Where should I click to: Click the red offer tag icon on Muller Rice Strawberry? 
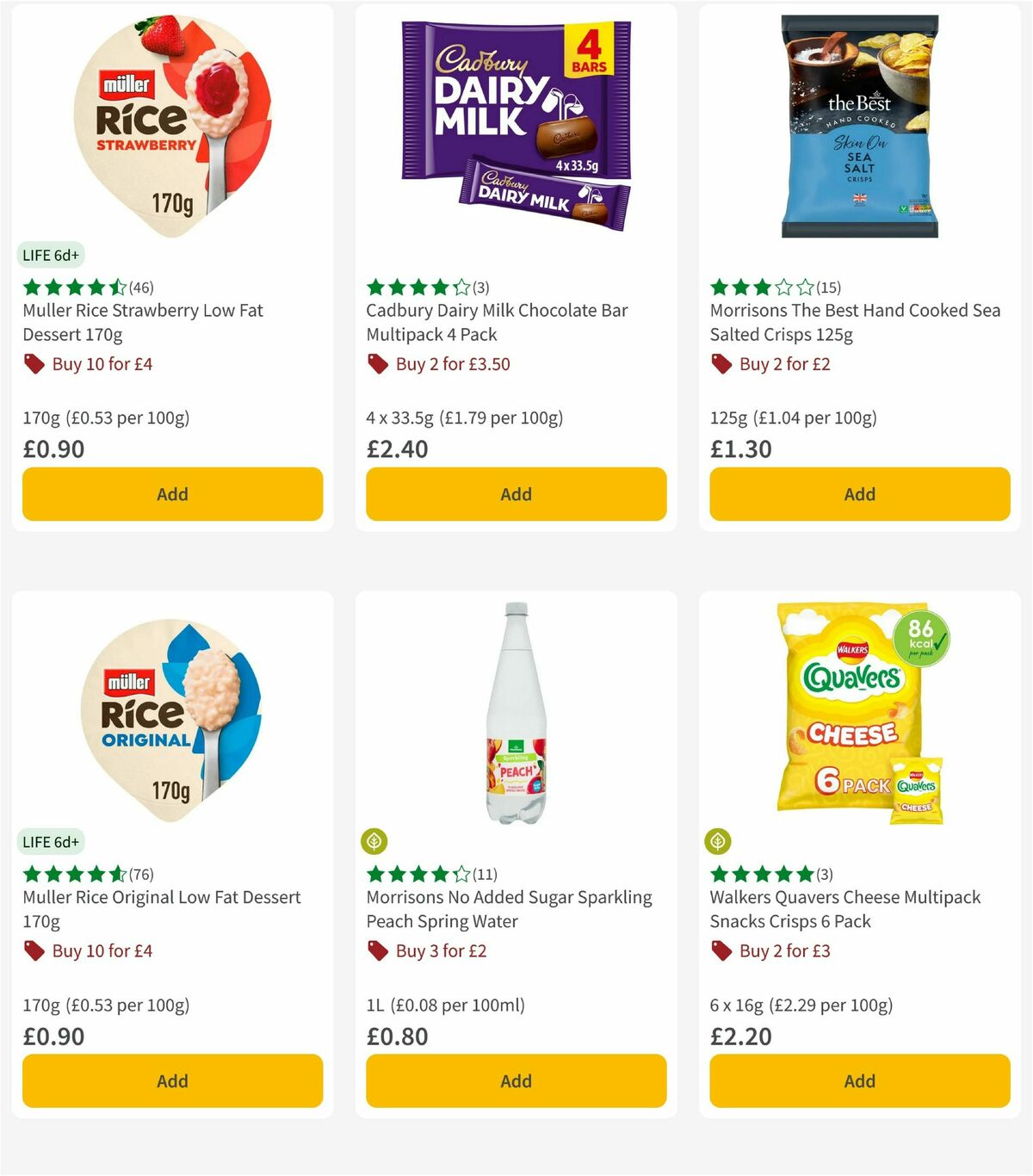34,364
